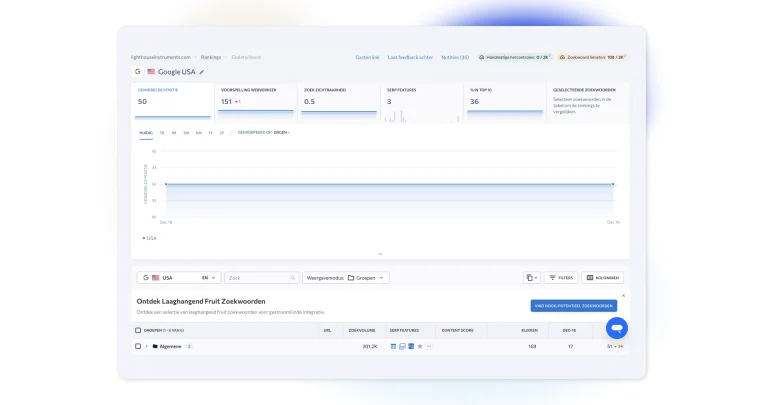Select the Huidig time range tab
Image resolution: width=768 pixels, height=405 pixels.
(x=146, y=133)
